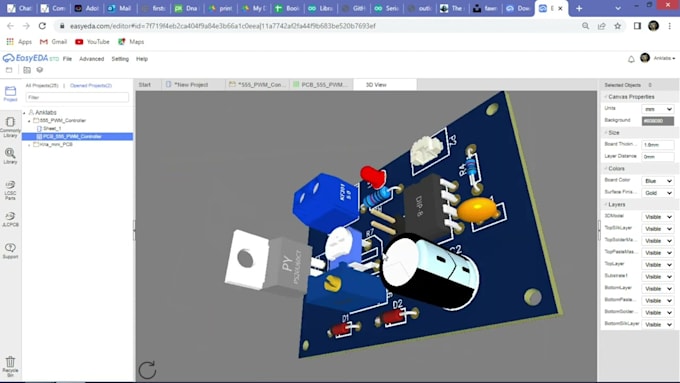
Task: Open the Maps bookmark
Action: point(131,42)
